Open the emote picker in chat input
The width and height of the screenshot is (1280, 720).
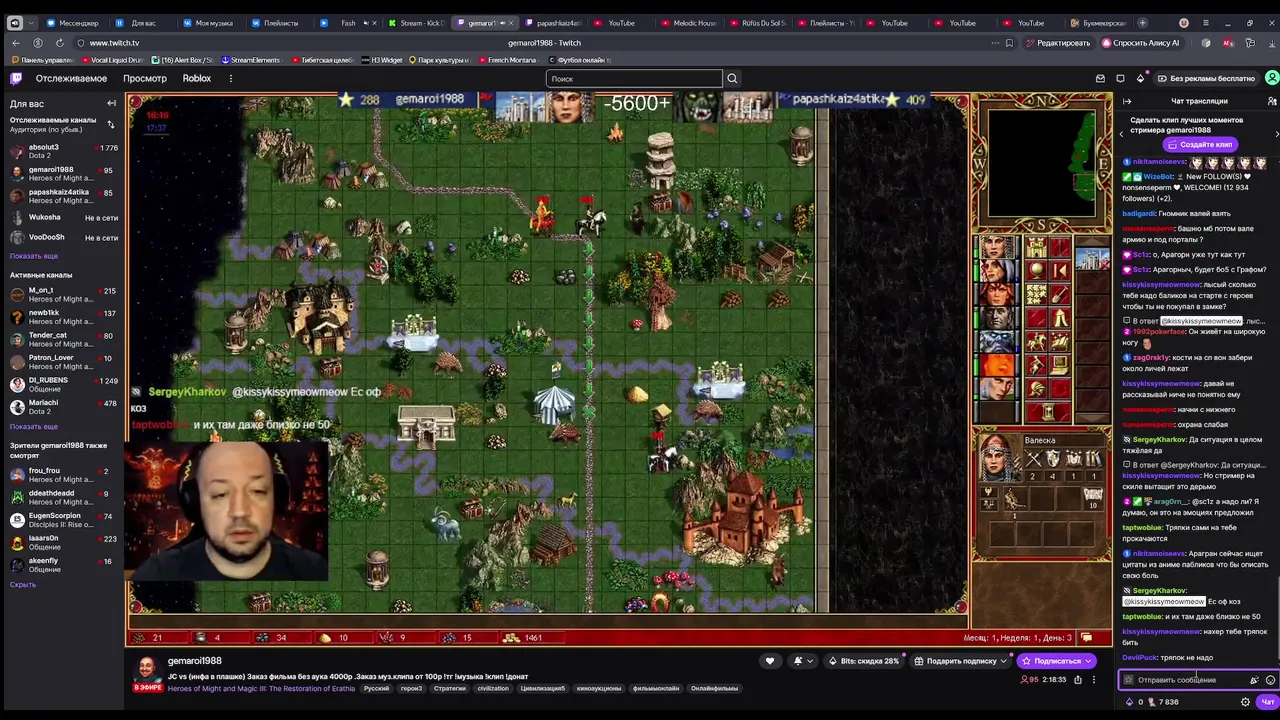pos(1270,680)
